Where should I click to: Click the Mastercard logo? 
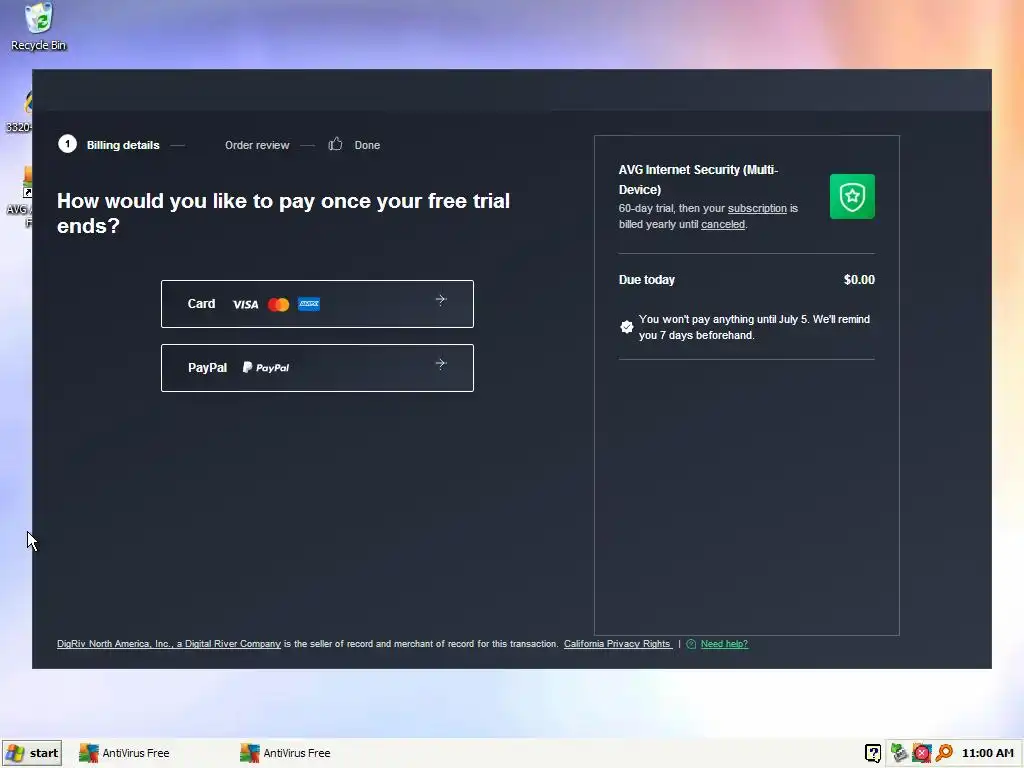279,304
